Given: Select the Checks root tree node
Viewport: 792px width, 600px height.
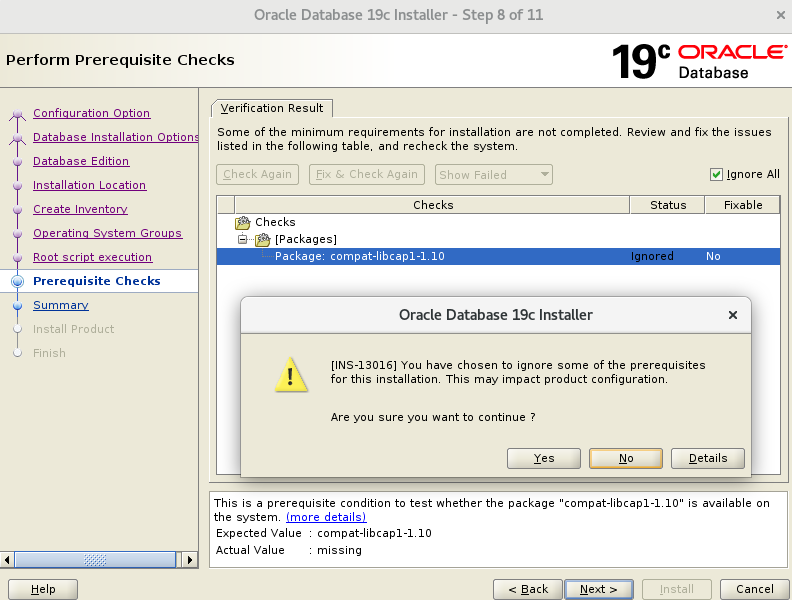Looking at the screenshot, I should (x=275, y=222).
